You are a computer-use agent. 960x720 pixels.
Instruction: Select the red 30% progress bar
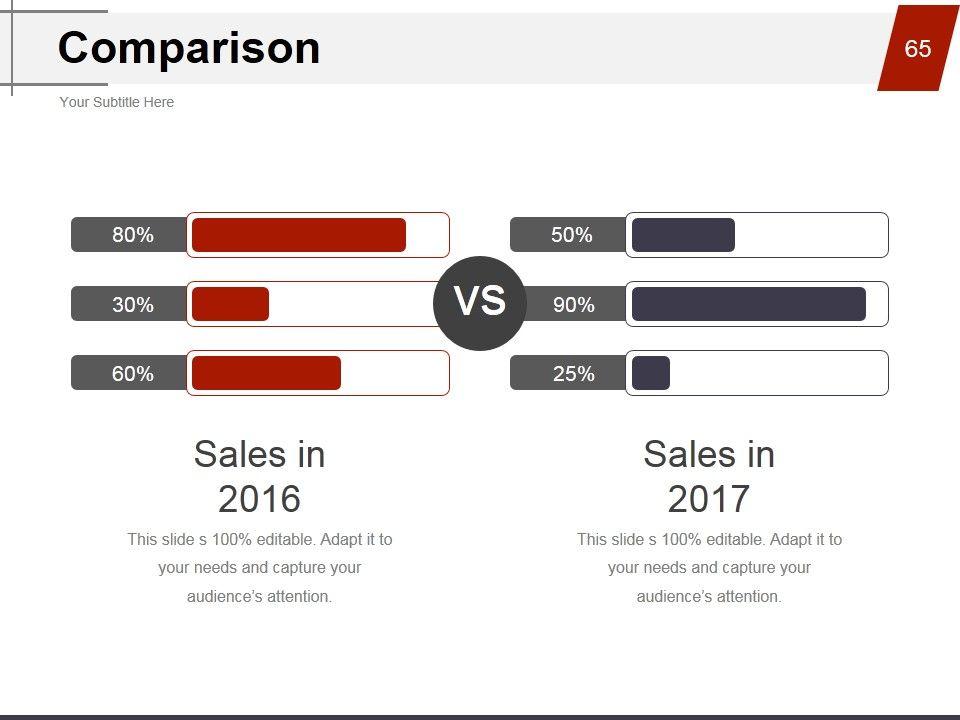click(230, 304)
